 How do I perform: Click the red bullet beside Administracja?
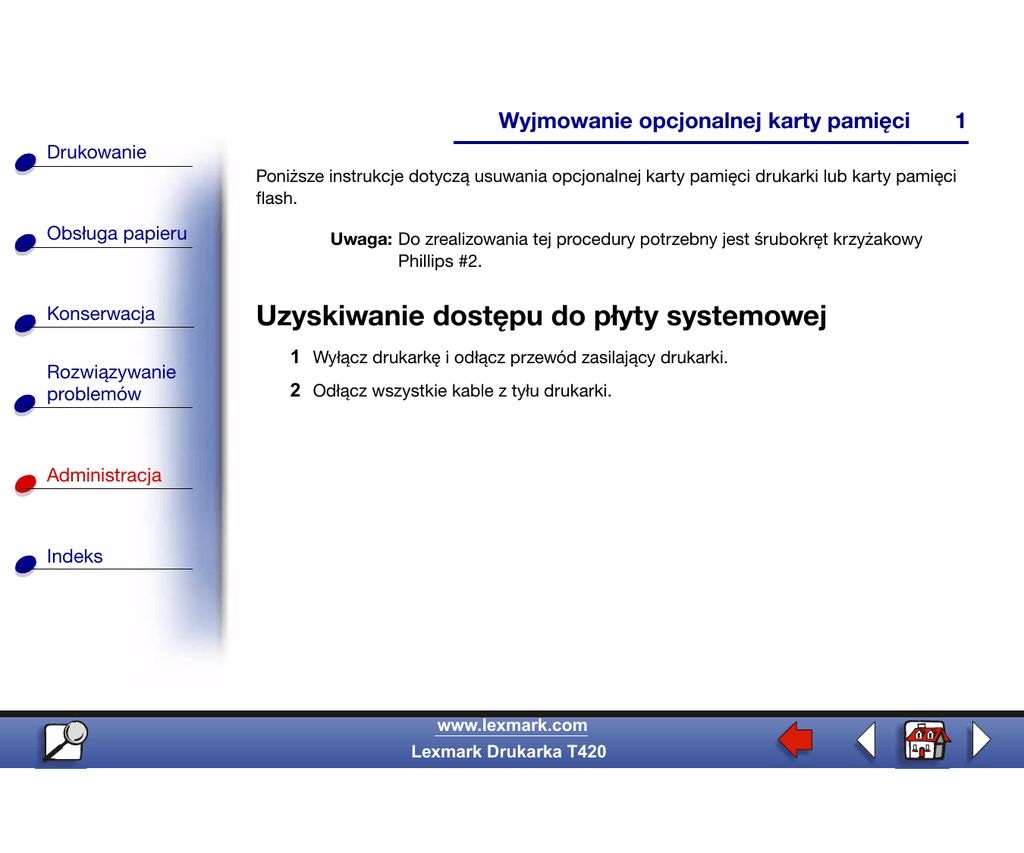(26, 485)
